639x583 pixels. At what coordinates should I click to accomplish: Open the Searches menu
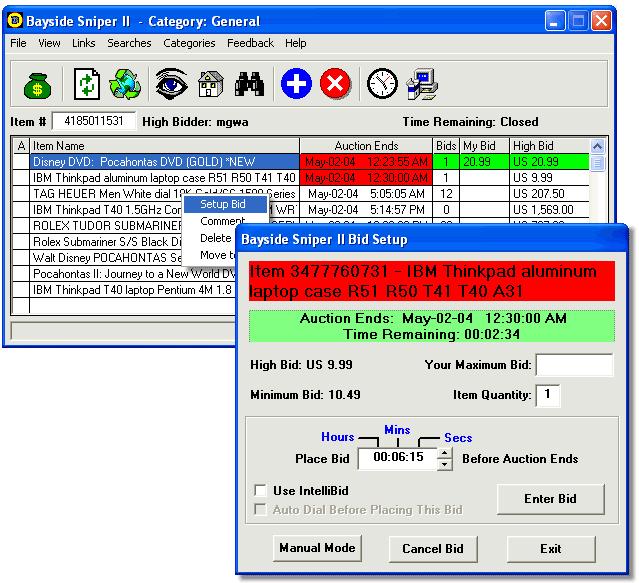(x=129, y=43)
